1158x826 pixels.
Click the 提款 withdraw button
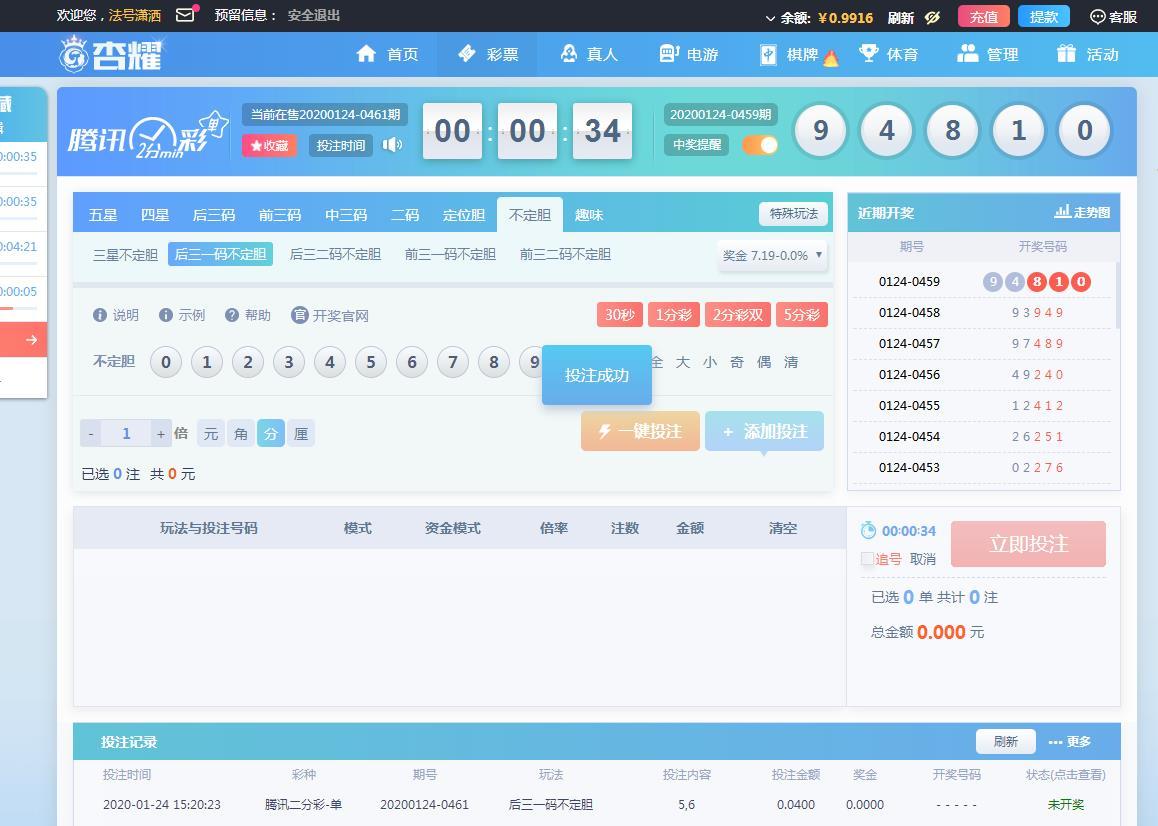coord(1044,16)
